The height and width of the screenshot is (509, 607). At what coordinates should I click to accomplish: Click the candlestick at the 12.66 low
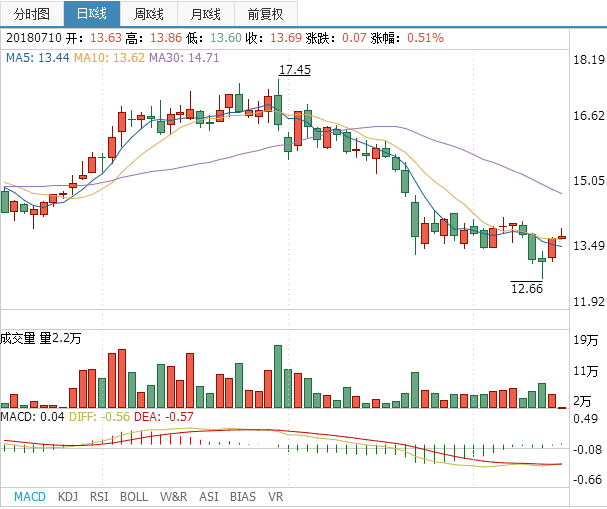pyautogui.click(x=542, y=260)
